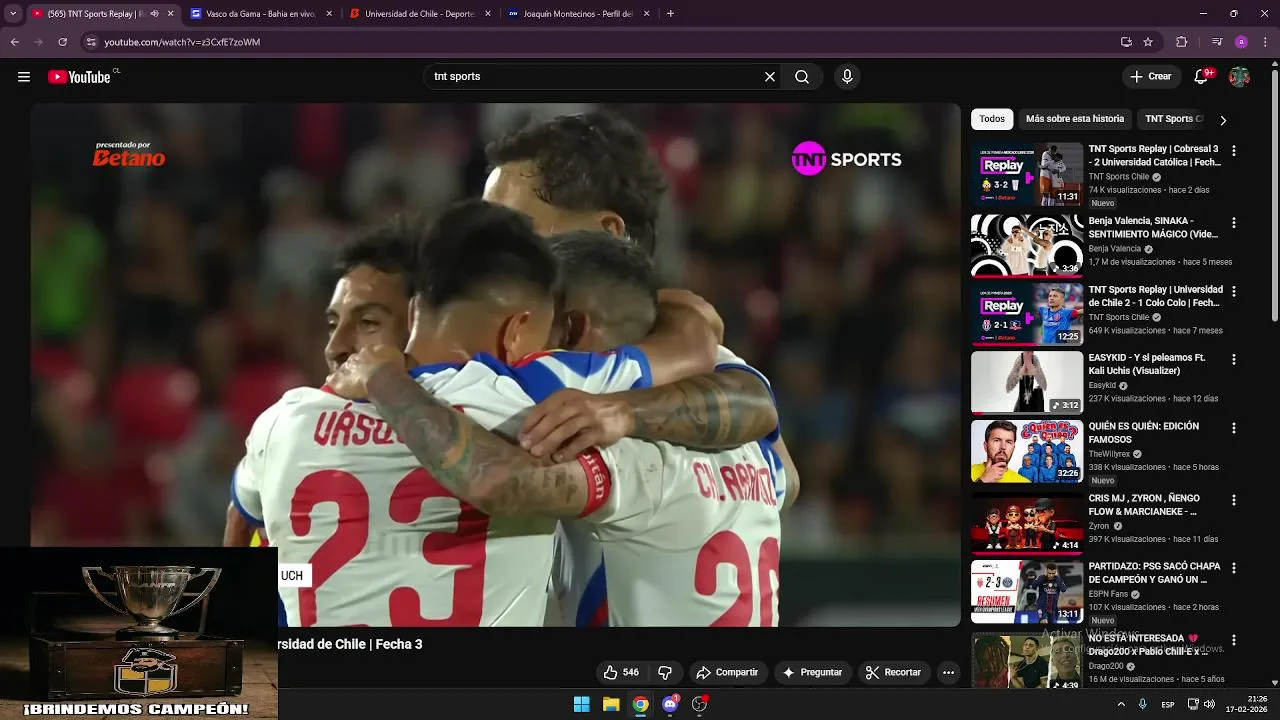This screenshot has width=1280, height=720.
Task: Close the Universidad de Chile tab
Action: tap(488, 14)
